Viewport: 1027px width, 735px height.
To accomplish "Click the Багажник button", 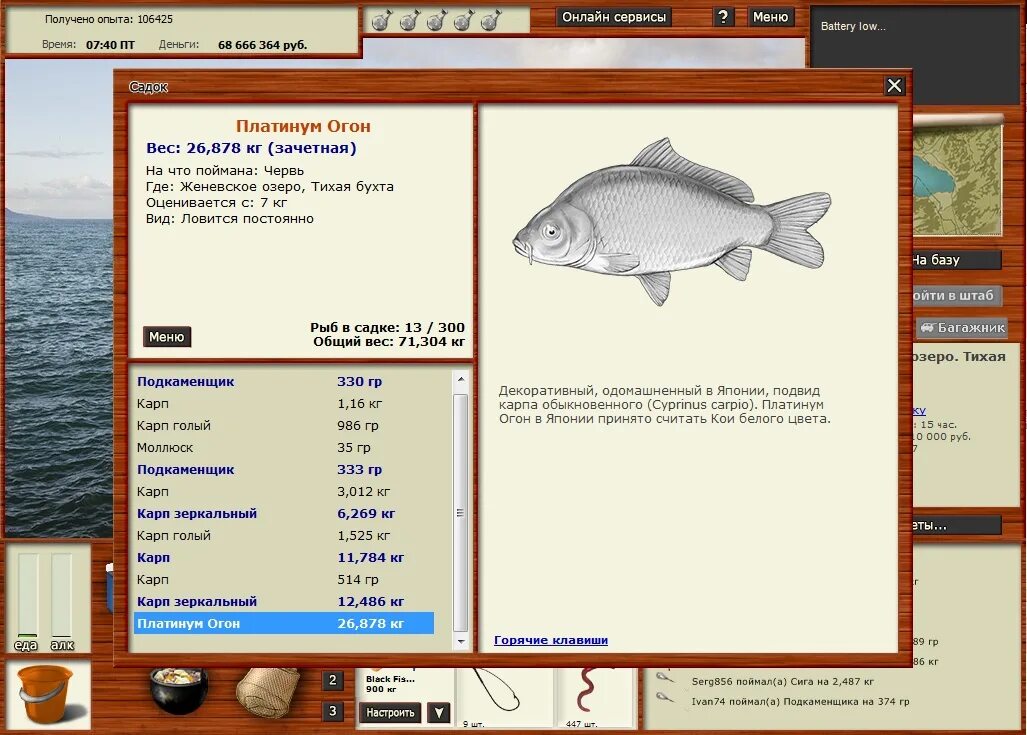I will (x=962, y=328).
